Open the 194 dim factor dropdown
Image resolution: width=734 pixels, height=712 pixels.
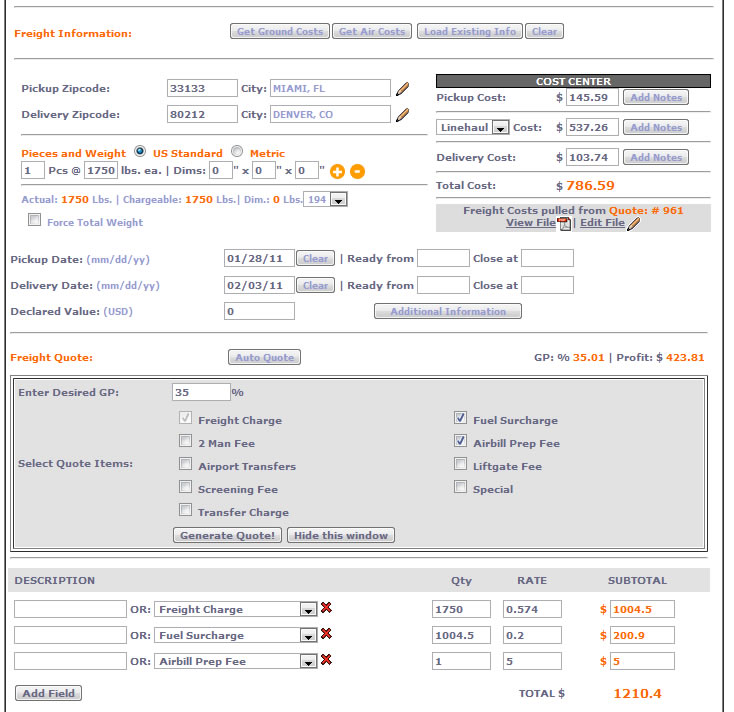point(338,200)
